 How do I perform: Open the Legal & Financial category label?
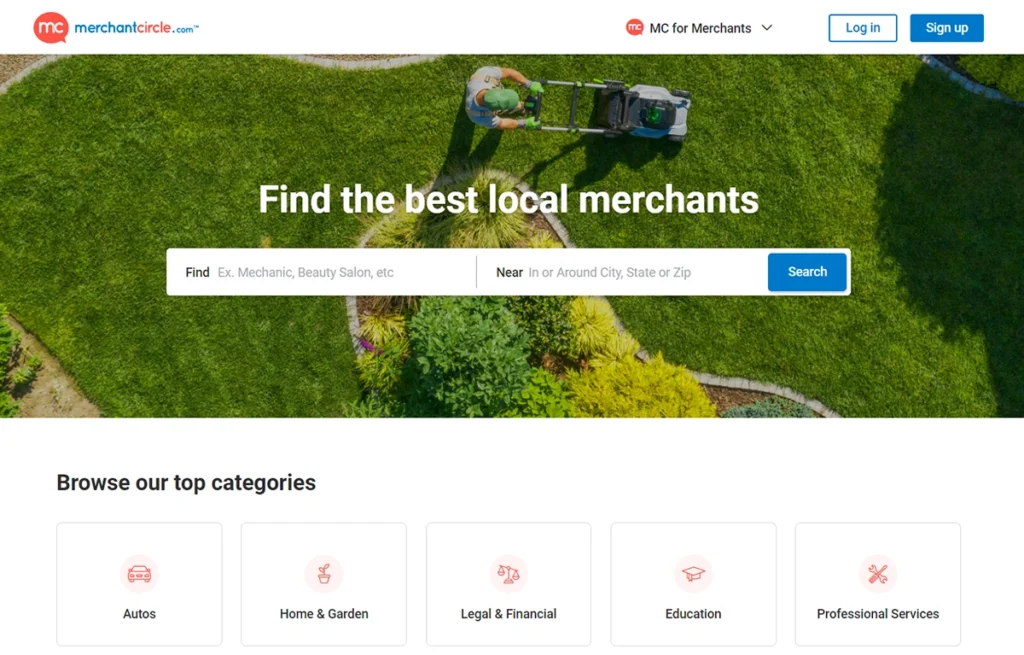509,614
